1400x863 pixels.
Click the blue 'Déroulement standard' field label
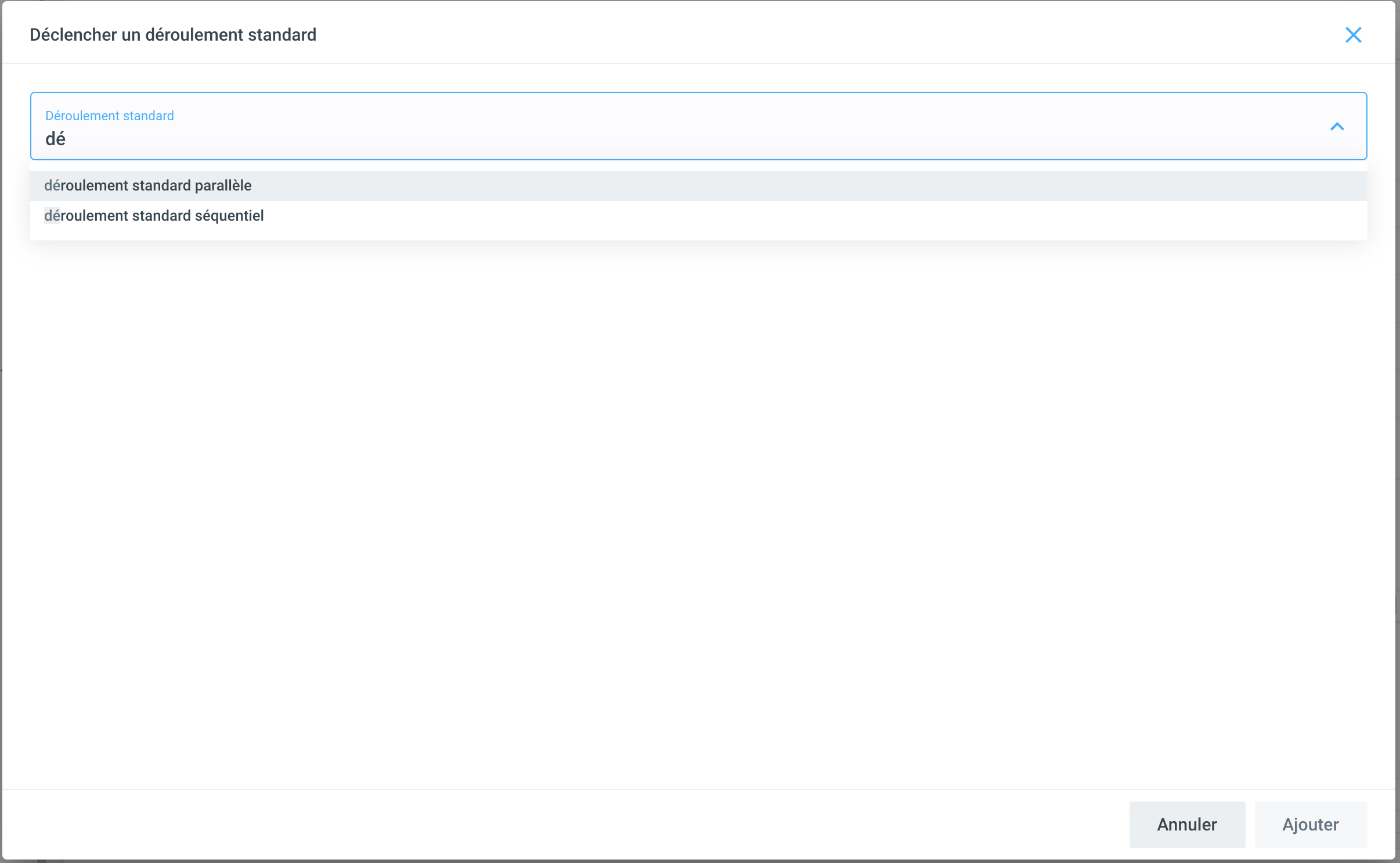110,116
